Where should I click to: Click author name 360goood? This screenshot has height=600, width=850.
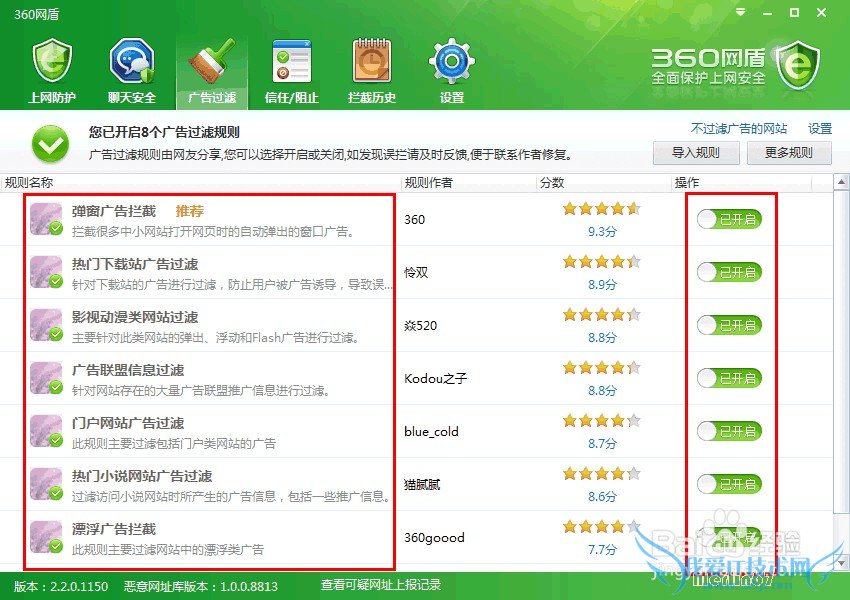point(434,538)
